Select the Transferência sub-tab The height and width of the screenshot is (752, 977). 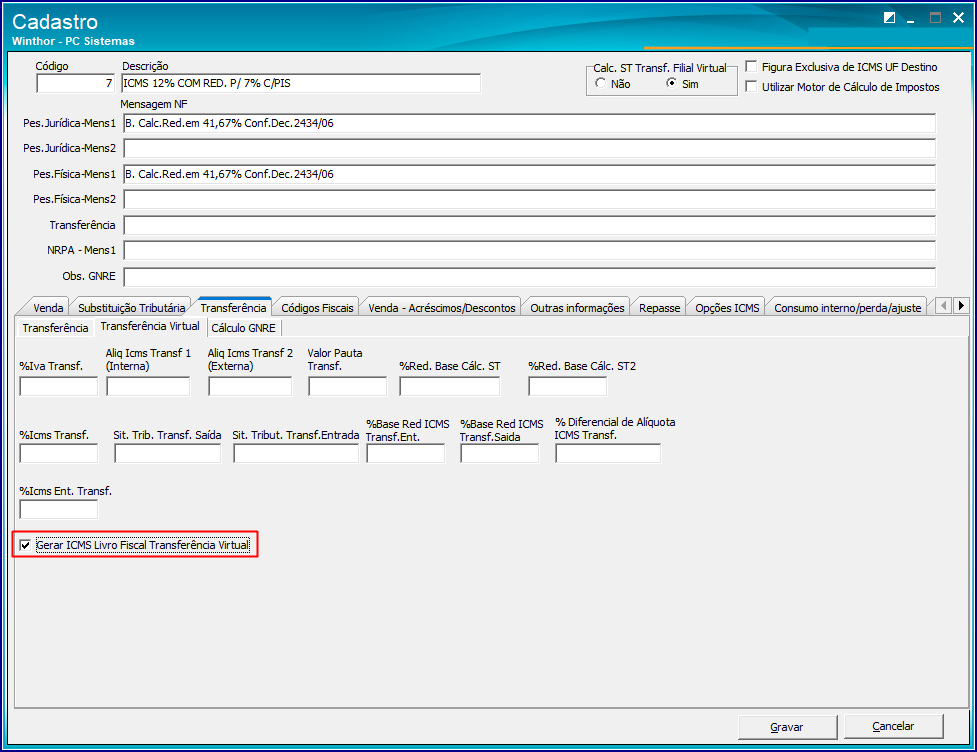point(55,328)
